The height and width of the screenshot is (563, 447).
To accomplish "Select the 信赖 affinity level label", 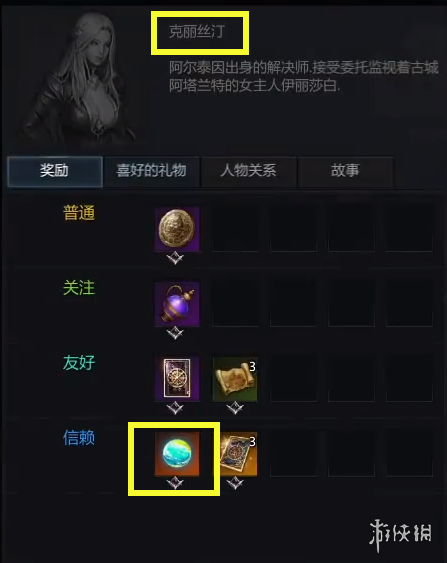I will pyautogui.click(x=79, y=438).
